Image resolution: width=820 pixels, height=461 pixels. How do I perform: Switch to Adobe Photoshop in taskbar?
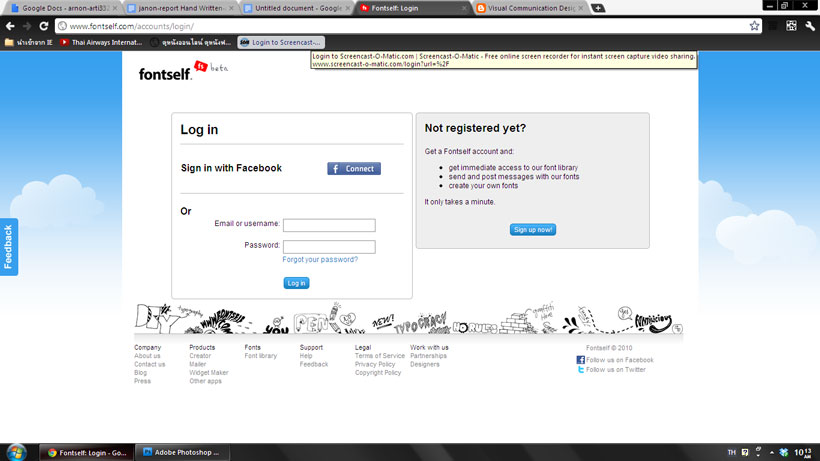pos(182,452)
